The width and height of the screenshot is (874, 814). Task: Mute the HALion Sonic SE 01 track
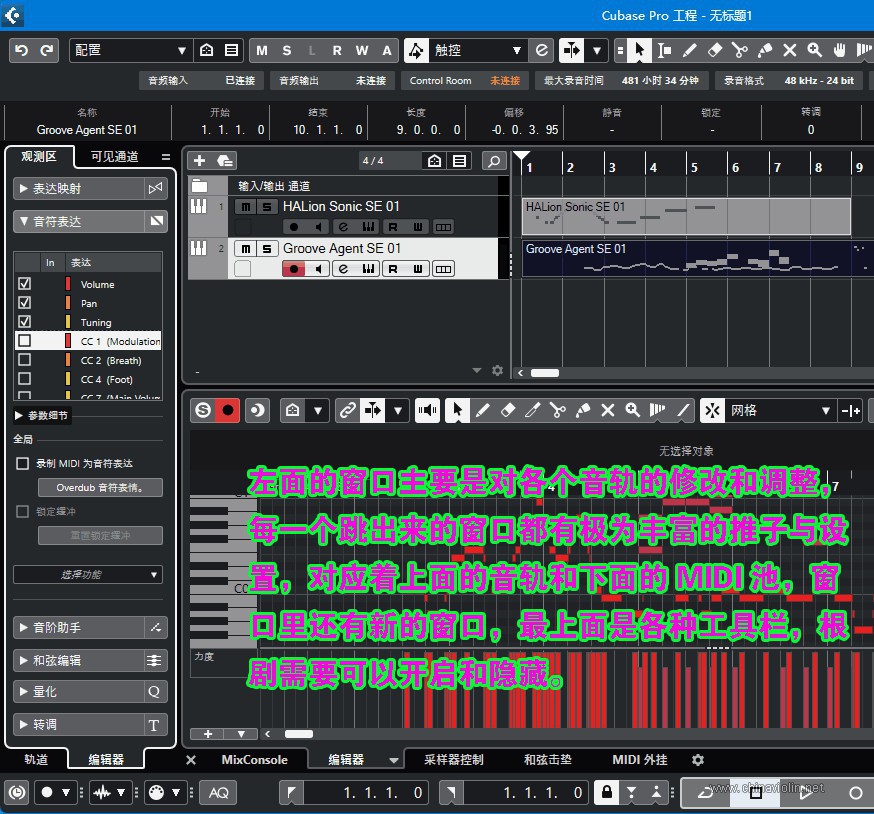pyautogui.click(x=245, y=207)
